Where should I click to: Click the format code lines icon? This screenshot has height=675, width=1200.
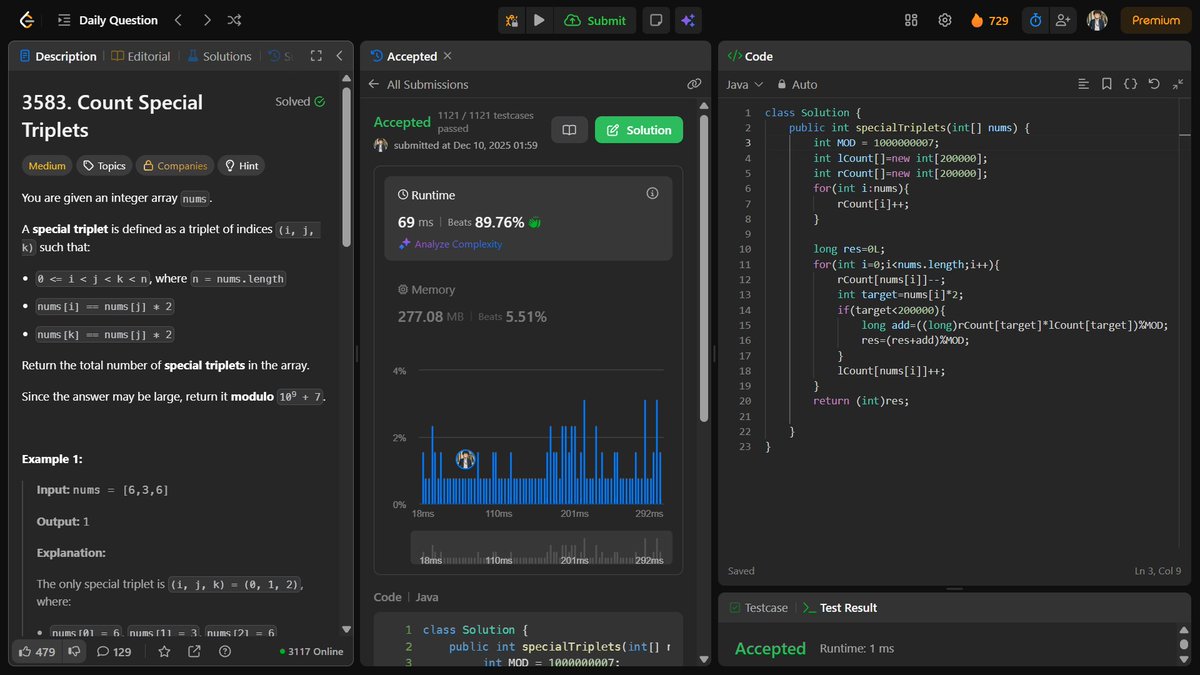1083,85
